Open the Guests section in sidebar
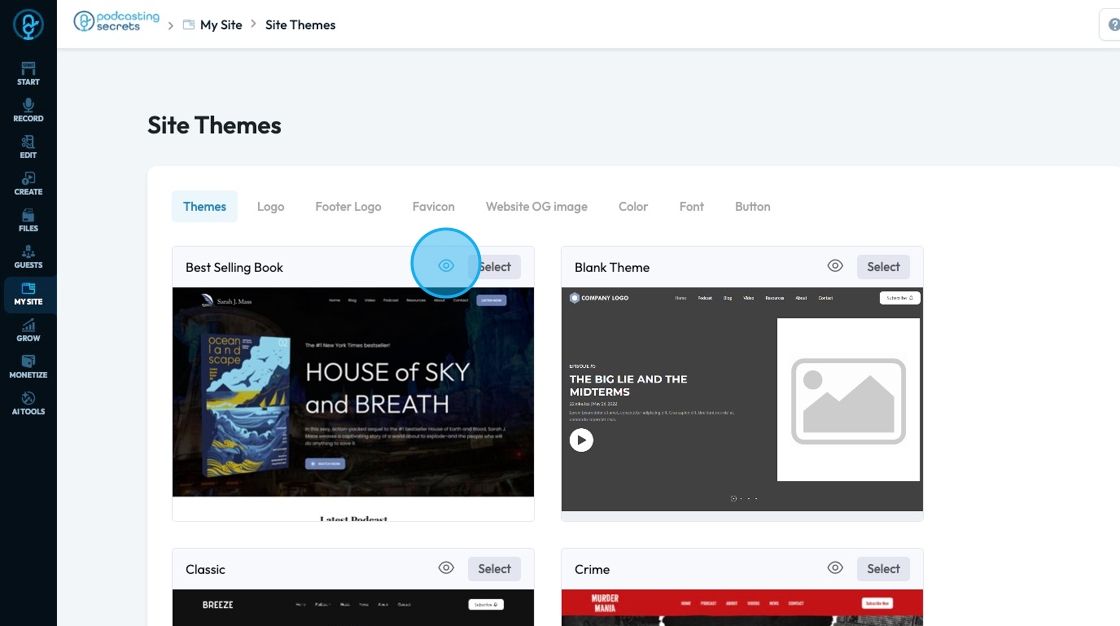This screenshot has height=626, width=1120. pyautogui.click(x=28, y=257)
